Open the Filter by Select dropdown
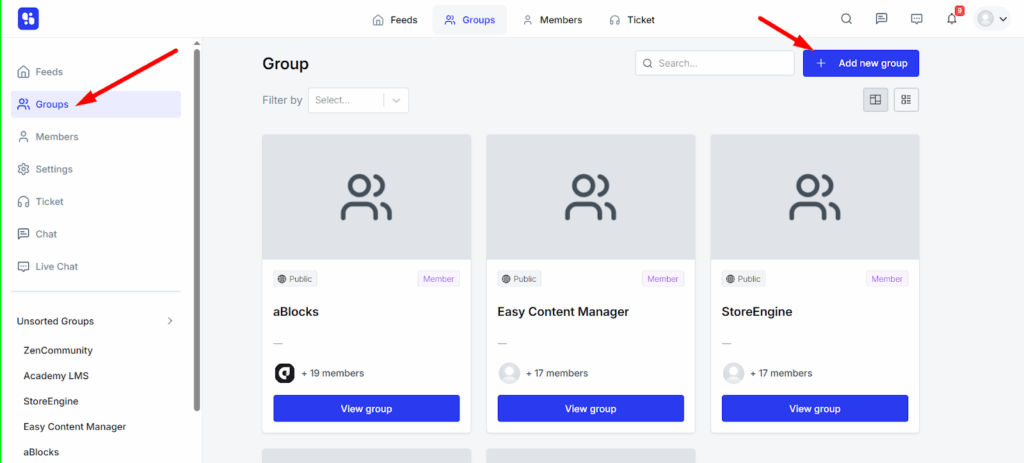This screenshot has height=463, width=1024. click(x=359, y=101)
